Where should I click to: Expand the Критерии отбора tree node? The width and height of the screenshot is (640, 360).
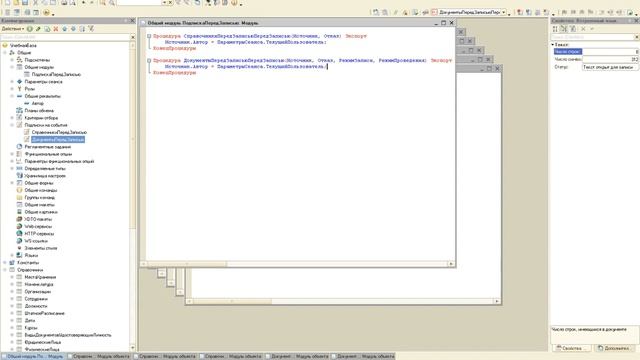coord(12,118)
